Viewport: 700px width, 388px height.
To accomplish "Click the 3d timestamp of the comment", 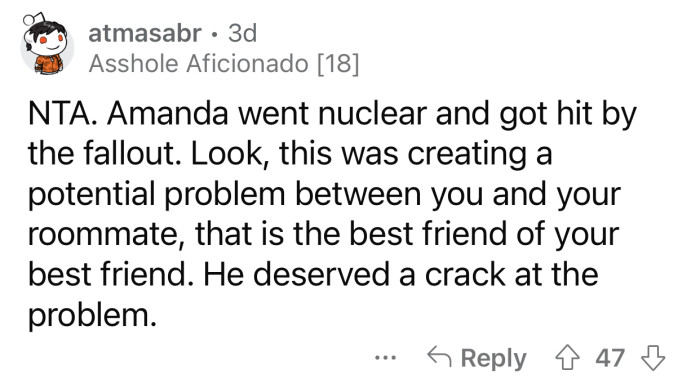I will (x=242, y=33).
